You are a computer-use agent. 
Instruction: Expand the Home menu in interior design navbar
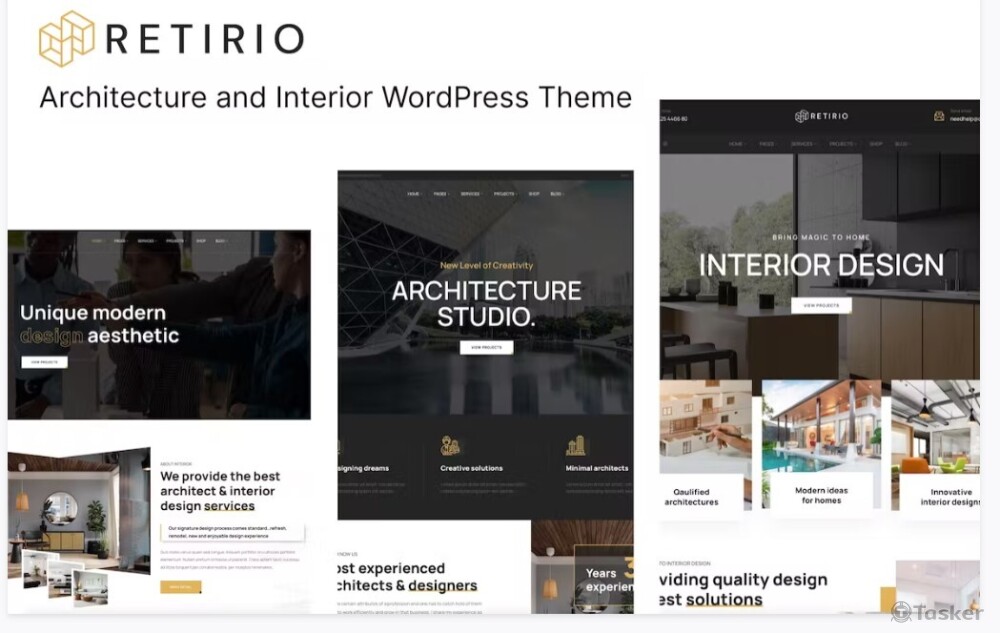click(x=737, y=144)
